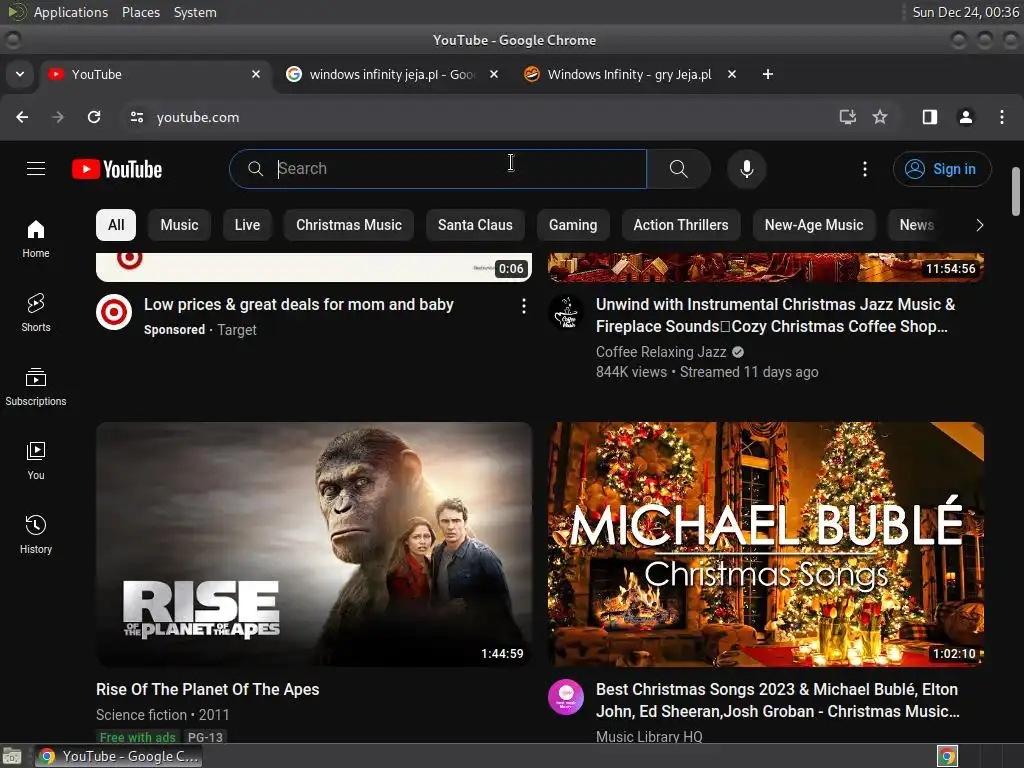Open the You section in sidebar

click(36, 461)
